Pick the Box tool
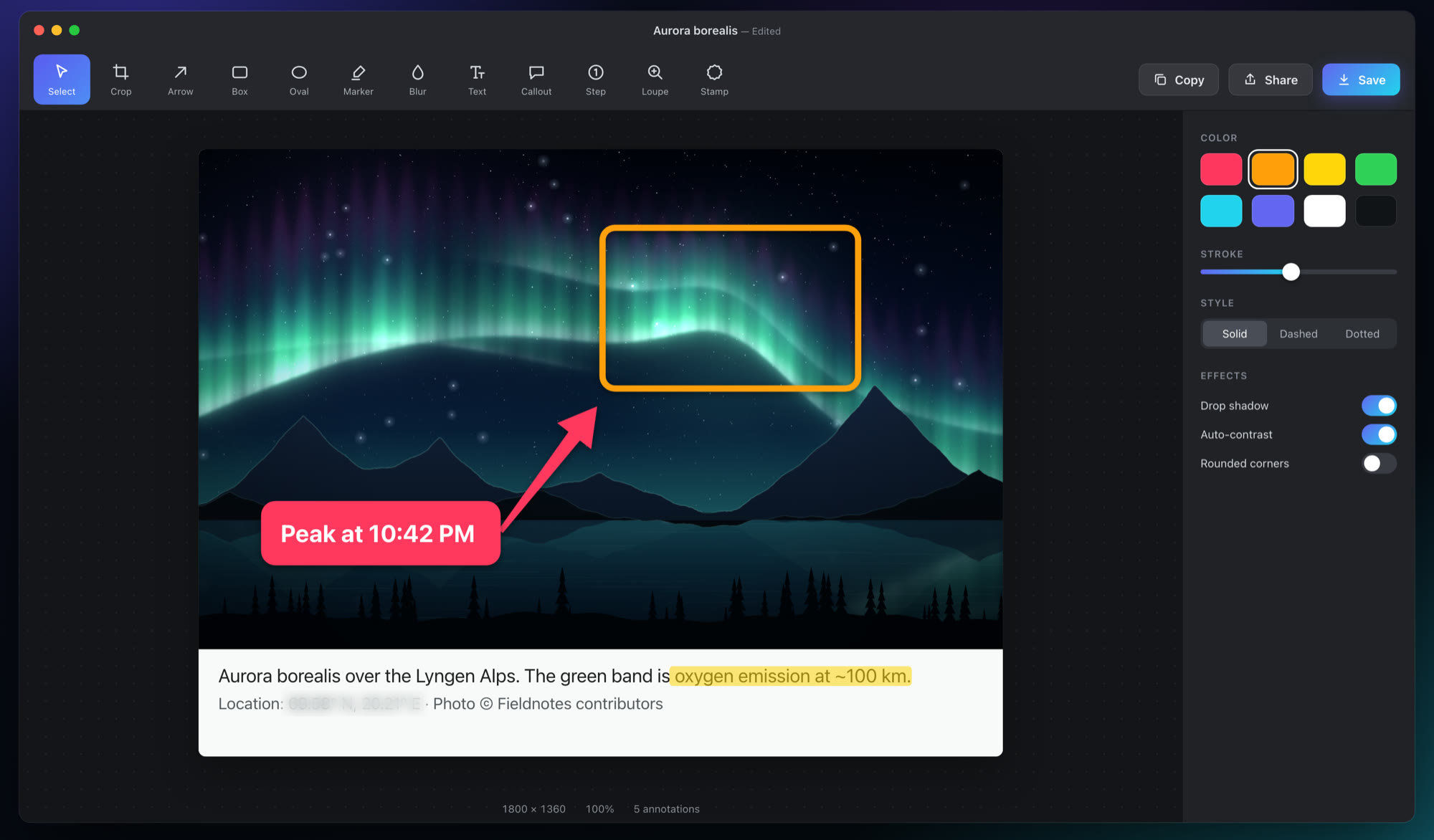1434x840 pixels. [239, 80]
